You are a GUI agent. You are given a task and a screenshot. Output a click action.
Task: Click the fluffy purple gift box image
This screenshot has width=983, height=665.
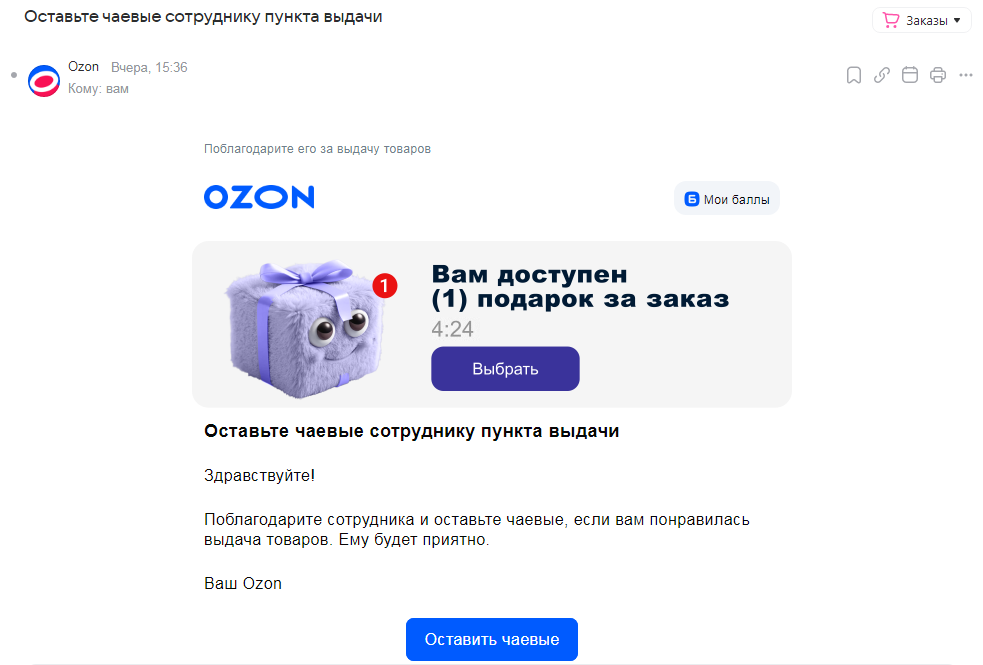click(304, 329)
